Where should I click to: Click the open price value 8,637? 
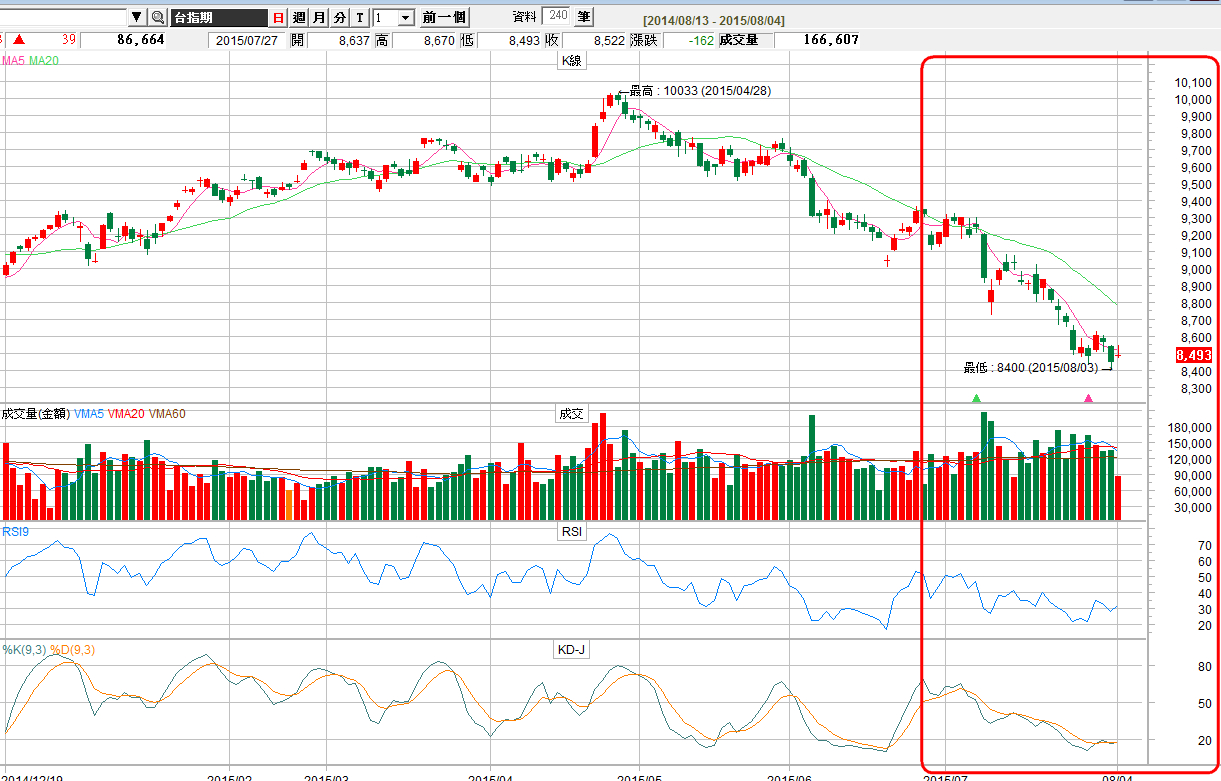pos(354,40)
